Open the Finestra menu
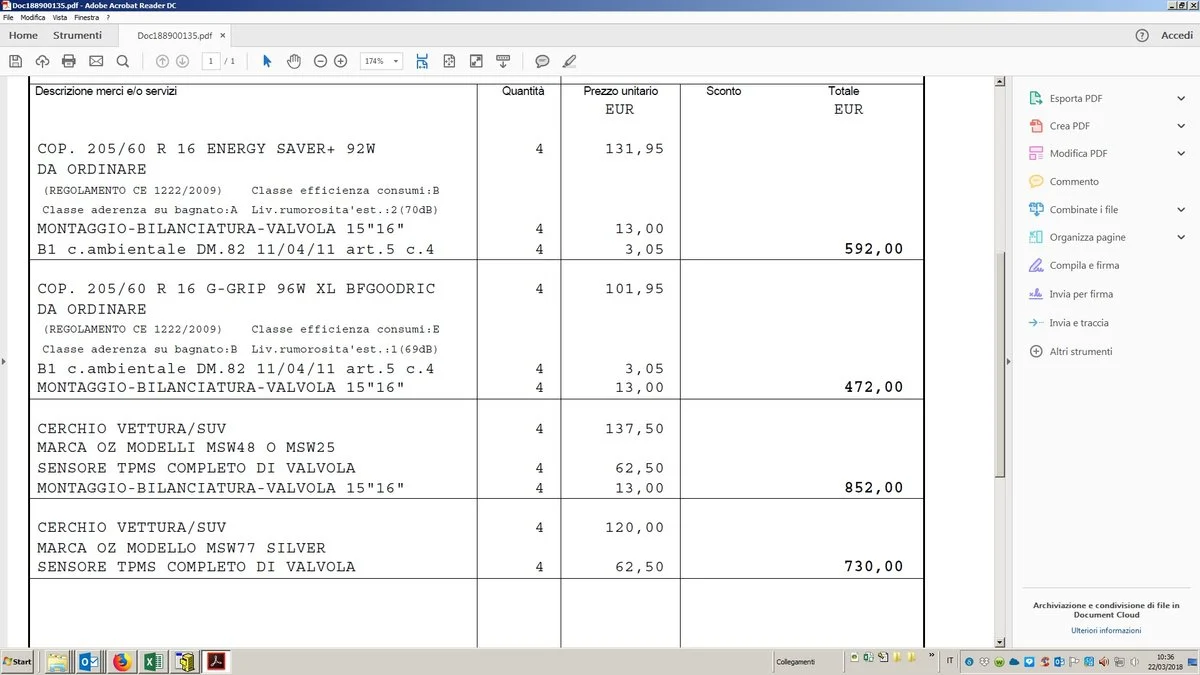Viewport: 1200px width, 675px height. point(86,18)
